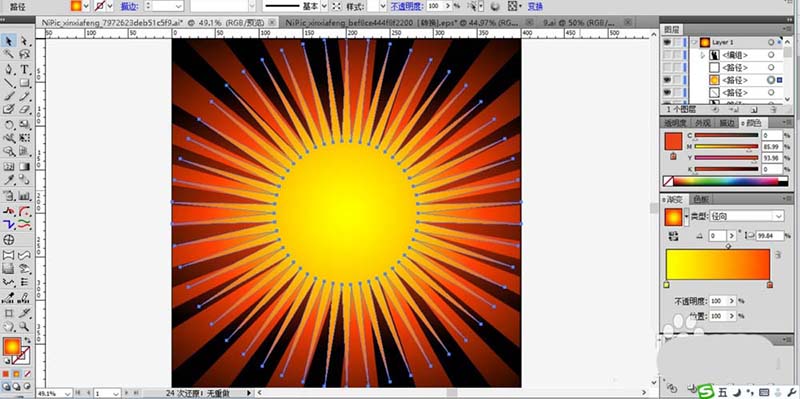800x399 pixels.
Task: Toggle visibility of the selected orange <路径> row
Action: pyautogui.click(x=667, y=80)
